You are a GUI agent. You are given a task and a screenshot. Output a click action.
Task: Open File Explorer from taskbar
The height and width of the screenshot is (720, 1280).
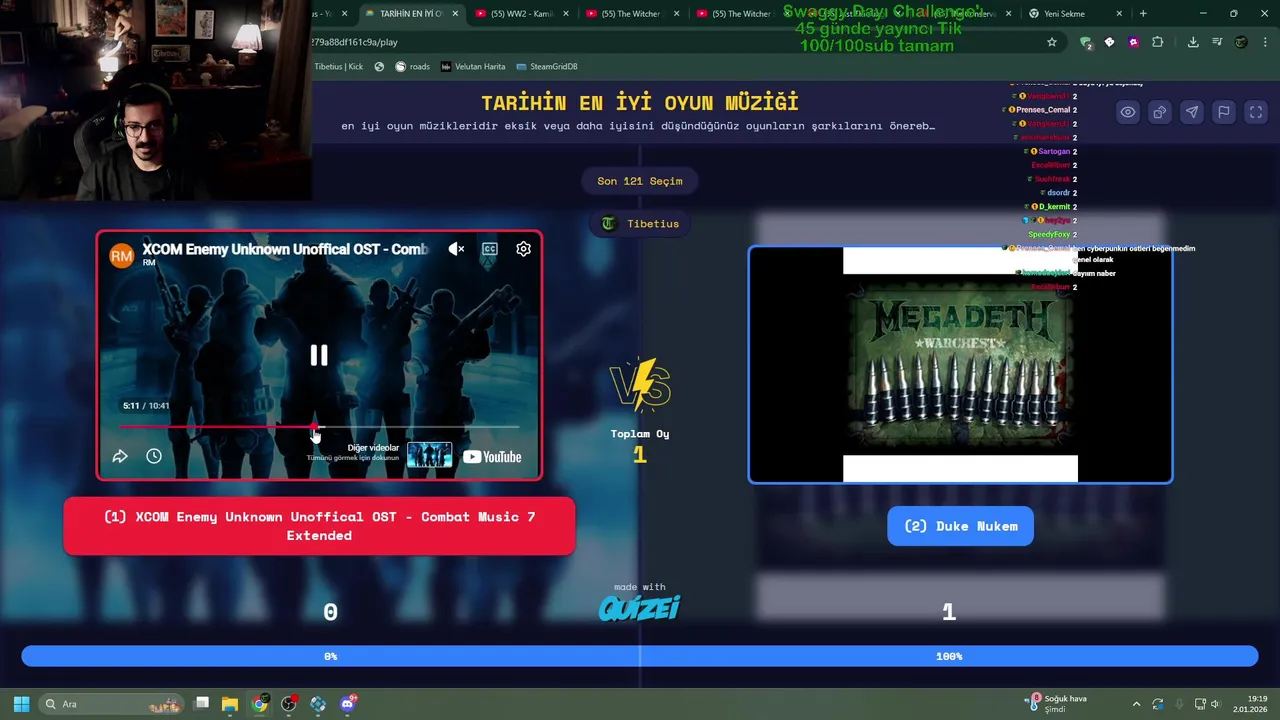(x=230, y=704)
